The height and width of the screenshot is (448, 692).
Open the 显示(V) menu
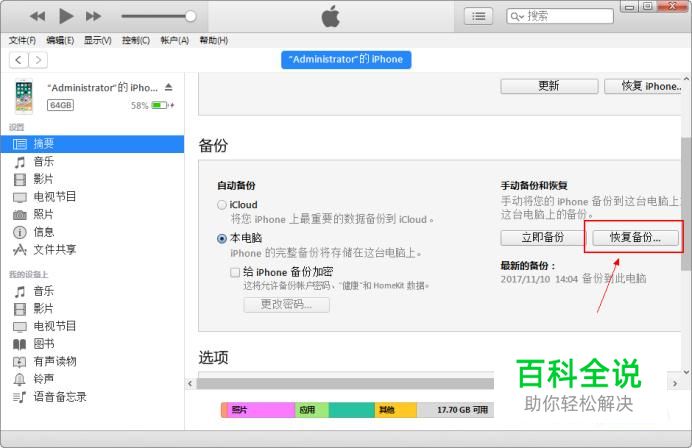pyautogui.click(x=98, y=41)
